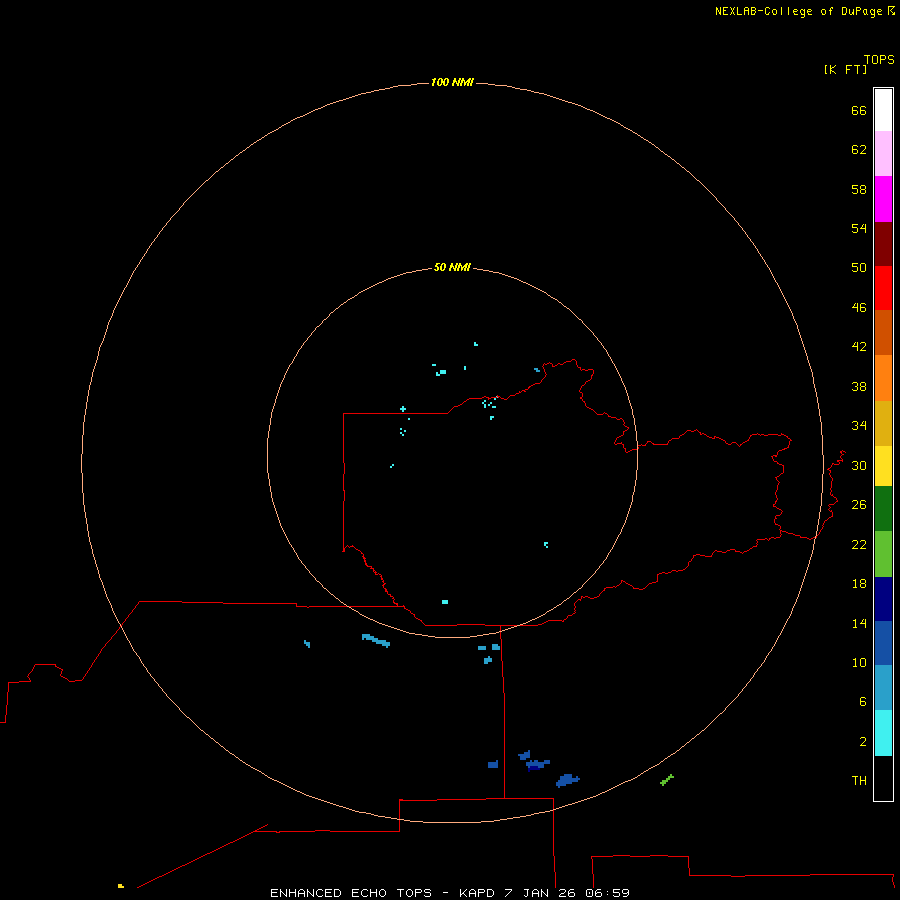Screen dimensions: 900x900
Task: Click the yellow echo at bottom left
Action: point(120,886)
